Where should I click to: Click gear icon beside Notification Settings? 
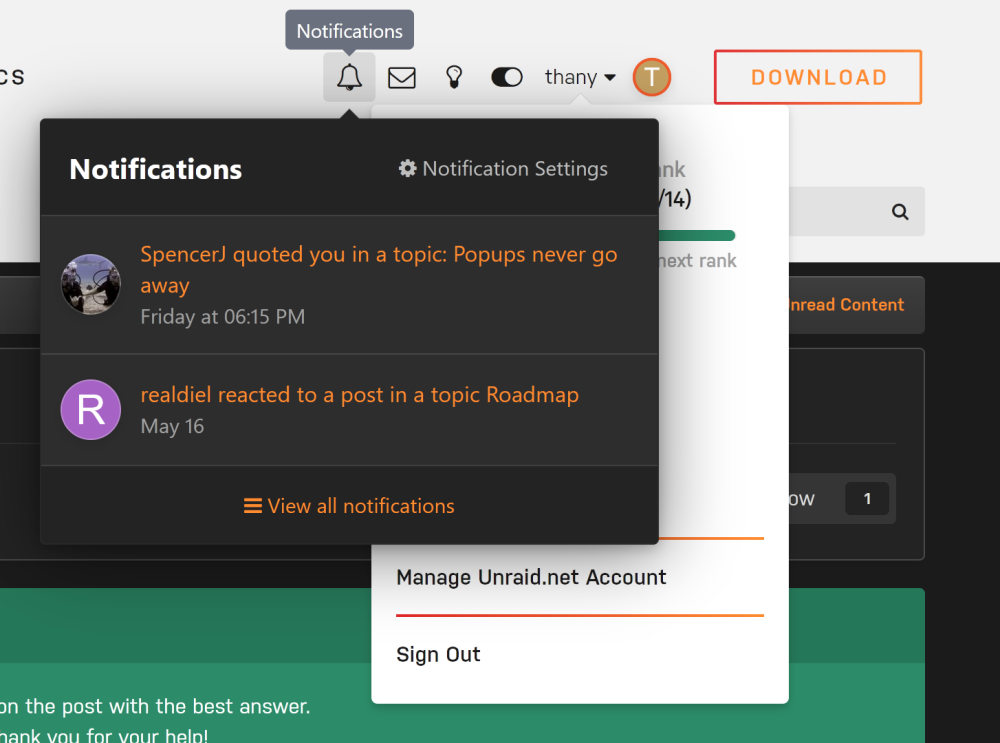click(408, 168)
